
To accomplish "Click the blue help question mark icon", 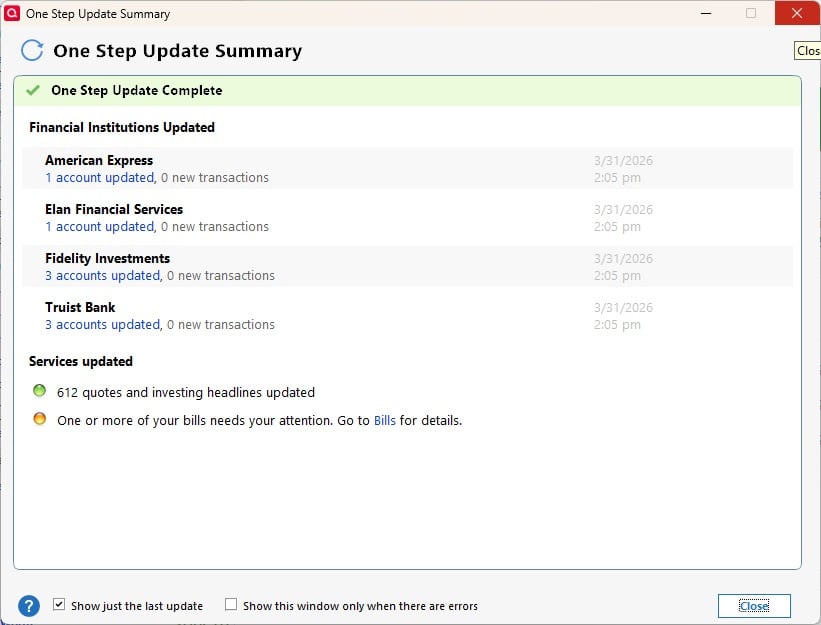I will (x=29, y=606).
